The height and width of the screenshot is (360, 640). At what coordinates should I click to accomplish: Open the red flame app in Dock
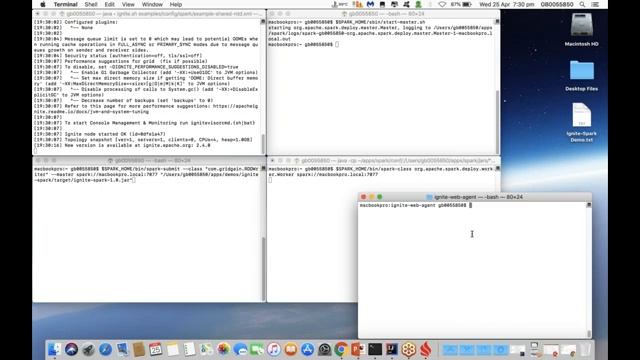pos(426,349)
